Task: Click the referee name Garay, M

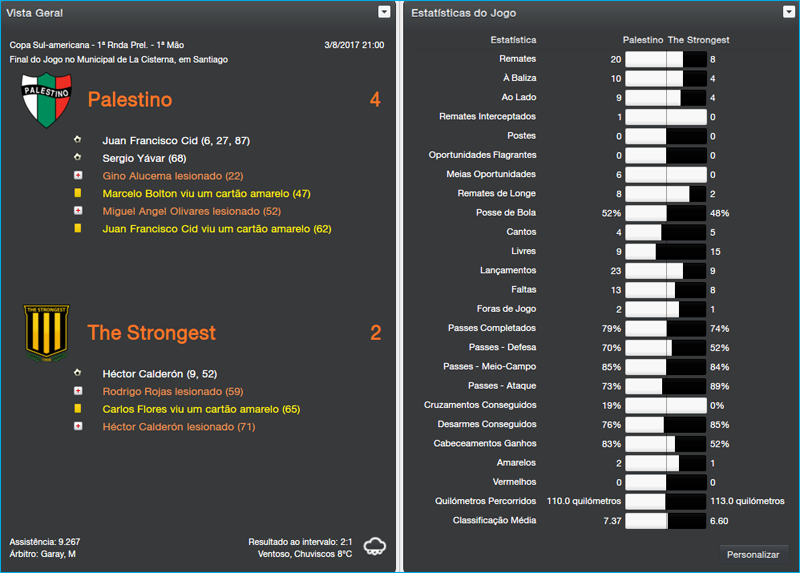Action: (58, 554)
